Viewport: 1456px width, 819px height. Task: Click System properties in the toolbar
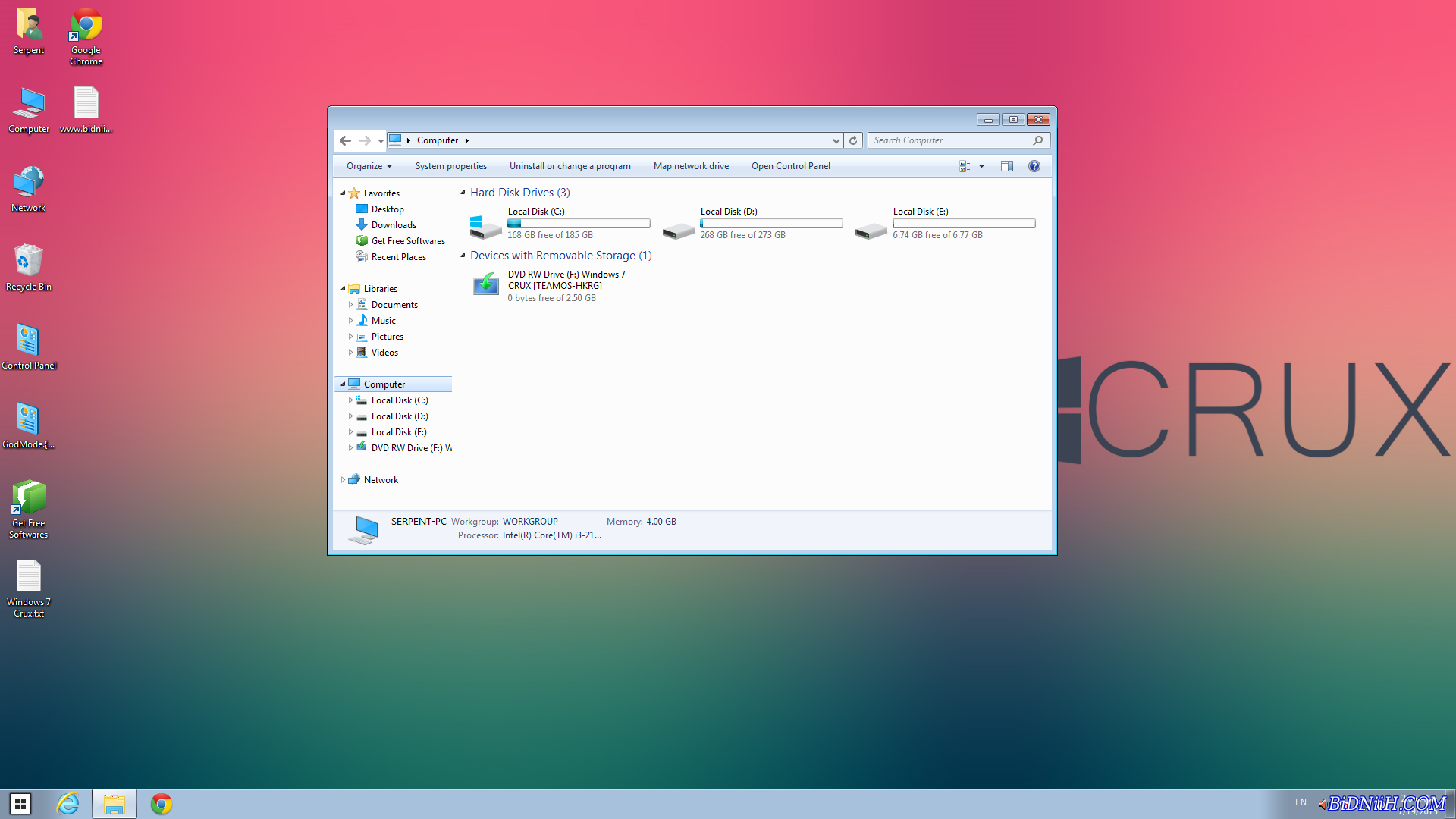pyautogui.click(x=451, y=166)
